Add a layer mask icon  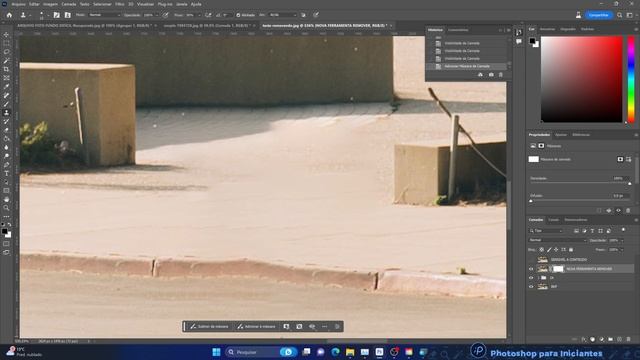pyautogui.click(x=592, y=339)
